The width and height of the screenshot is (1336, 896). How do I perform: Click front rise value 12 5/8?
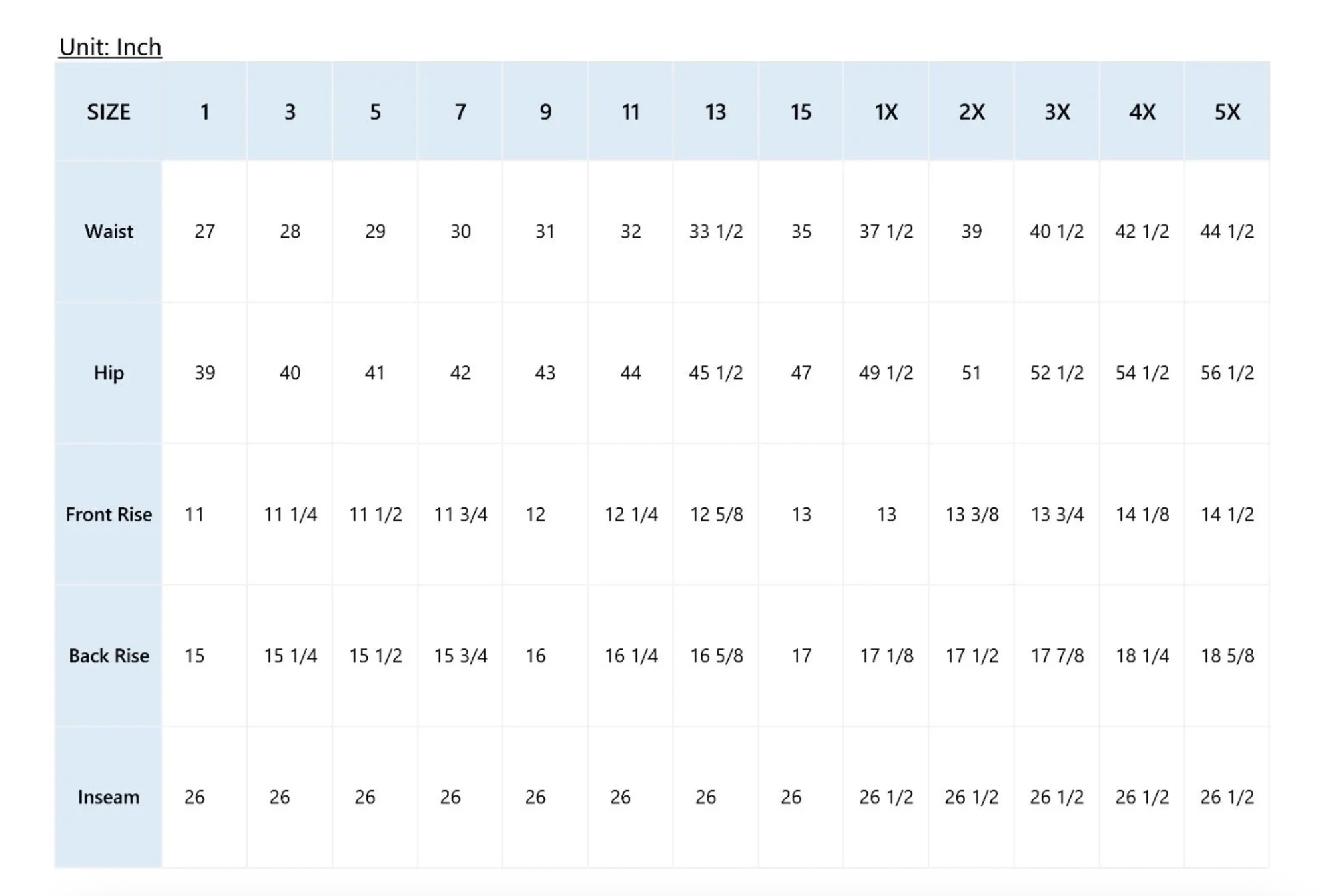click(x=716, y=514)
